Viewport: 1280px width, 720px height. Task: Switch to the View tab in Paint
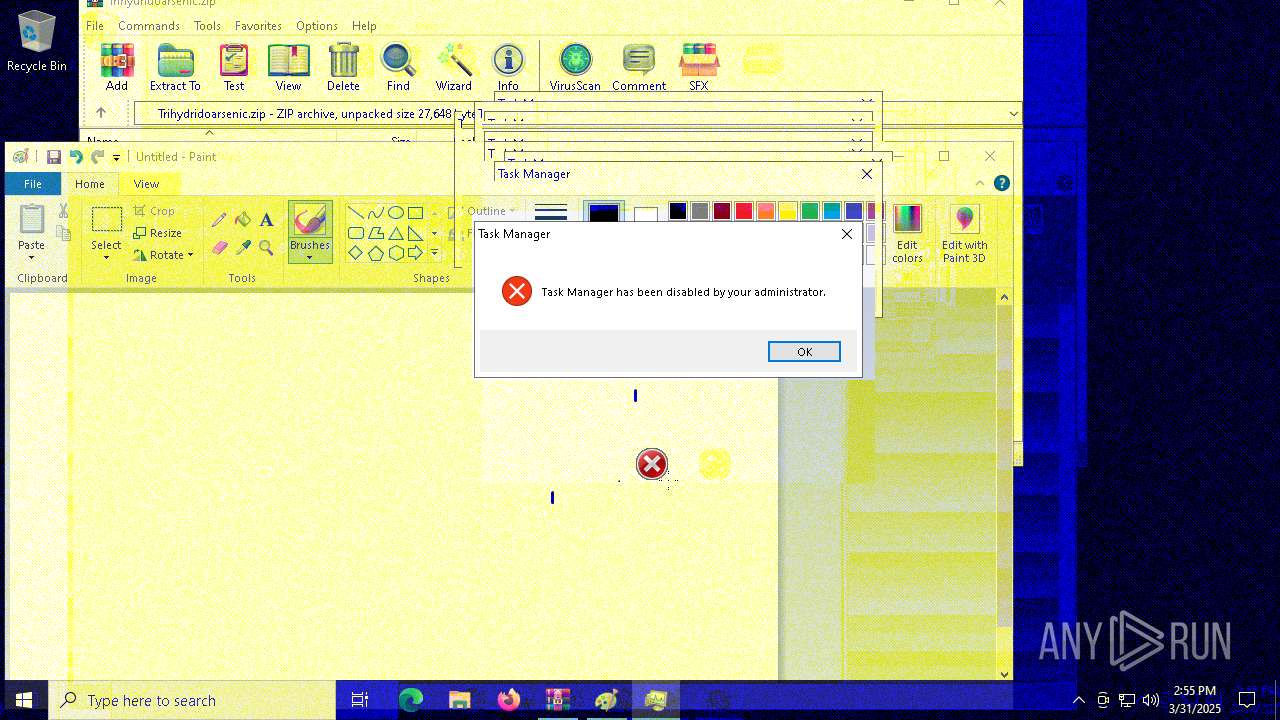coord(147,184)
